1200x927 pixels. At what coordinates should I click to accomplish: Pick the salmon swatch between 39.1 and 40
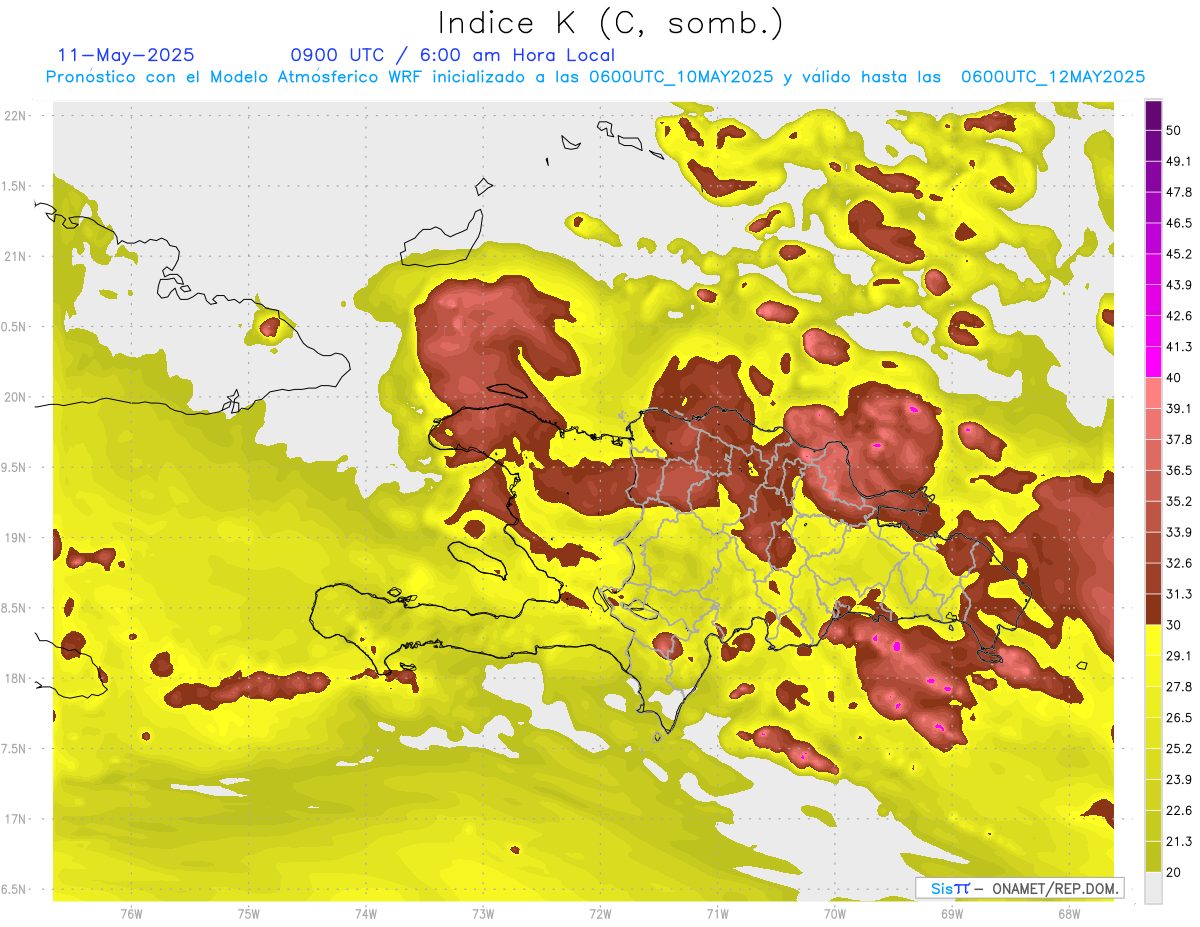point(1153,393)
